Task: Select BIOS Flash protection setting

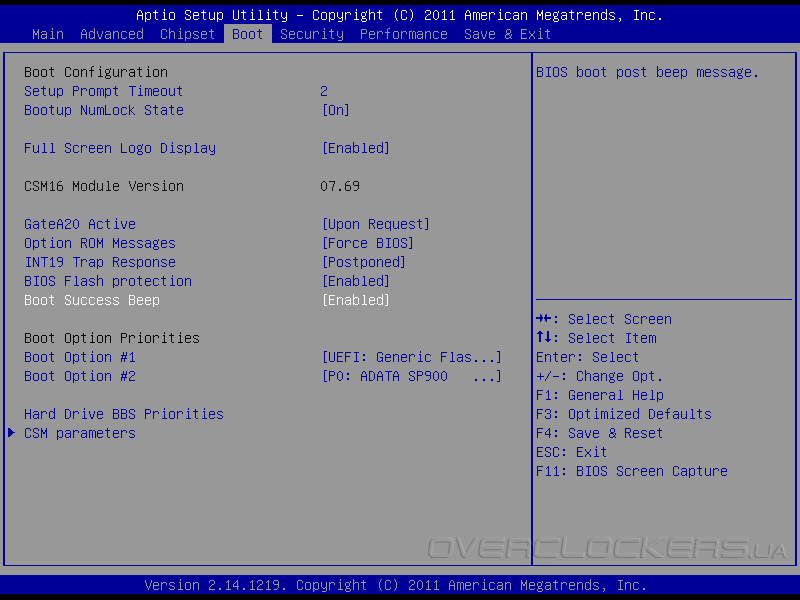Action: (x=108, y=281)
